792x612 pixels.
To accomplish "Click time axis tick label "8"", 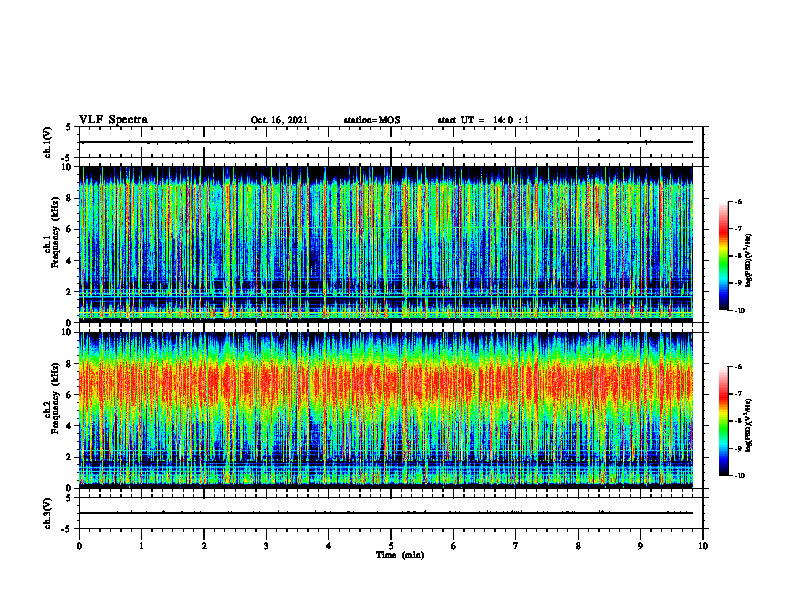I will click(578, 546).
